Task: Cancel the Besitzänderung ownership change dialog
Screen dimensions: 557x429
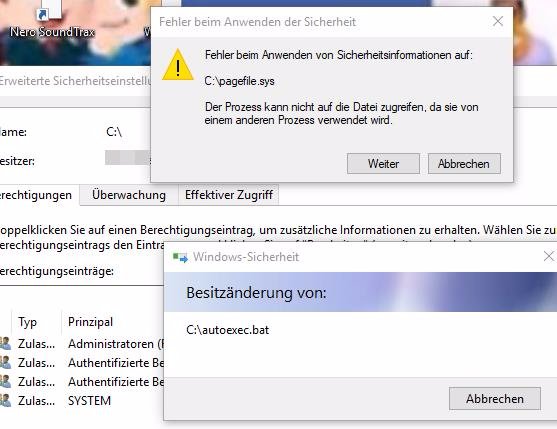Action: 495,399
